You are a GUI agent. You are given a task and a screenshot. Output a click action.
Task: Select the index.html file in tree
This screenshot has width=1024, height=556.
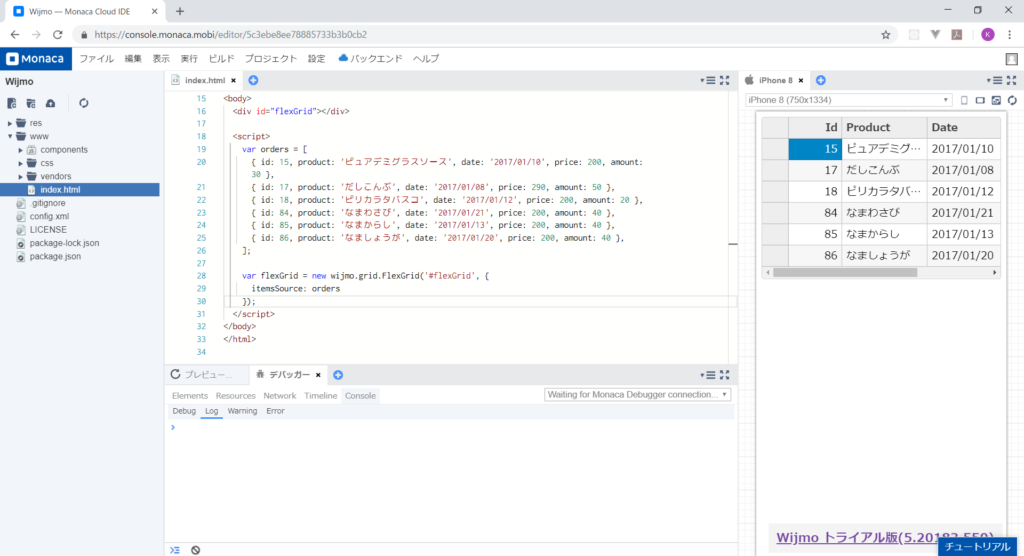(80, 189)
